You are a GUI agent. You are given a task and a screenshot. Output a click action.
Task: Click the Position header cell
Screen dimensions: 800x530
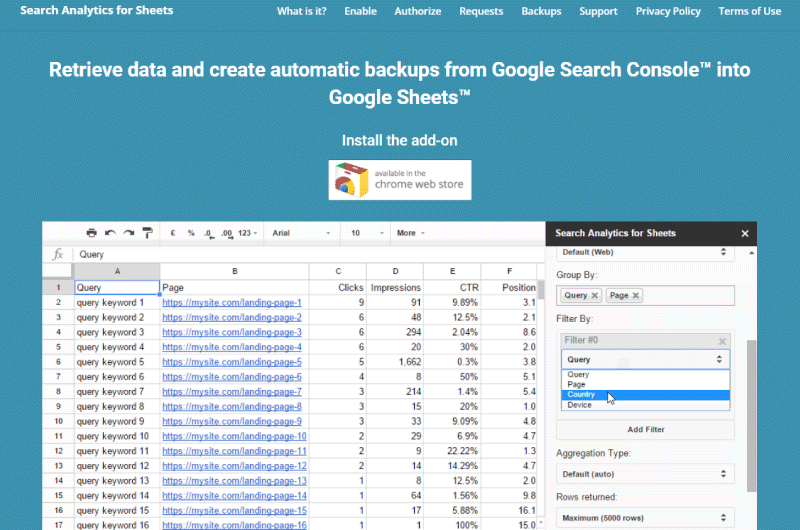(x=509, y=288)
